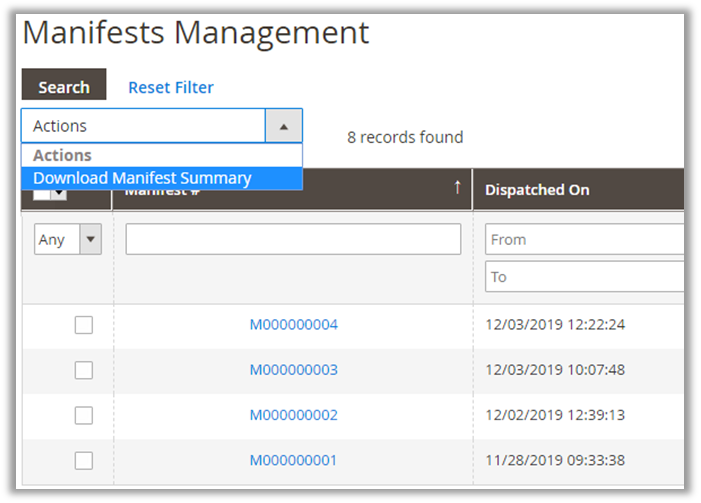Select the grey Actions option in the list
The image size is (701, 503).
(x=62, y=155)
